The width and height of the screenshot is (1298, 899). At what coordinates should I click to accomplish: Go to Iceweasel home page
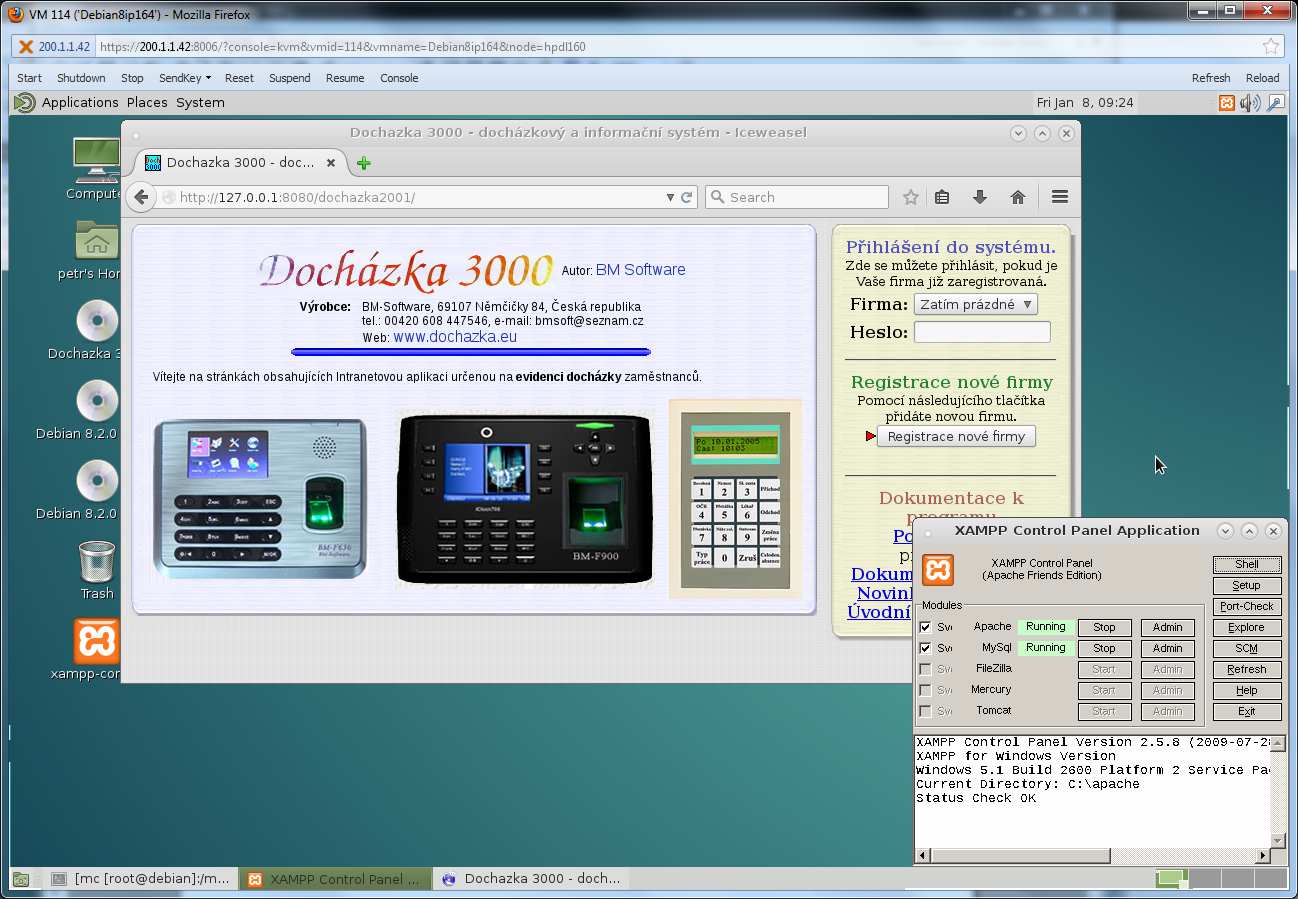tap(1018, 197)
